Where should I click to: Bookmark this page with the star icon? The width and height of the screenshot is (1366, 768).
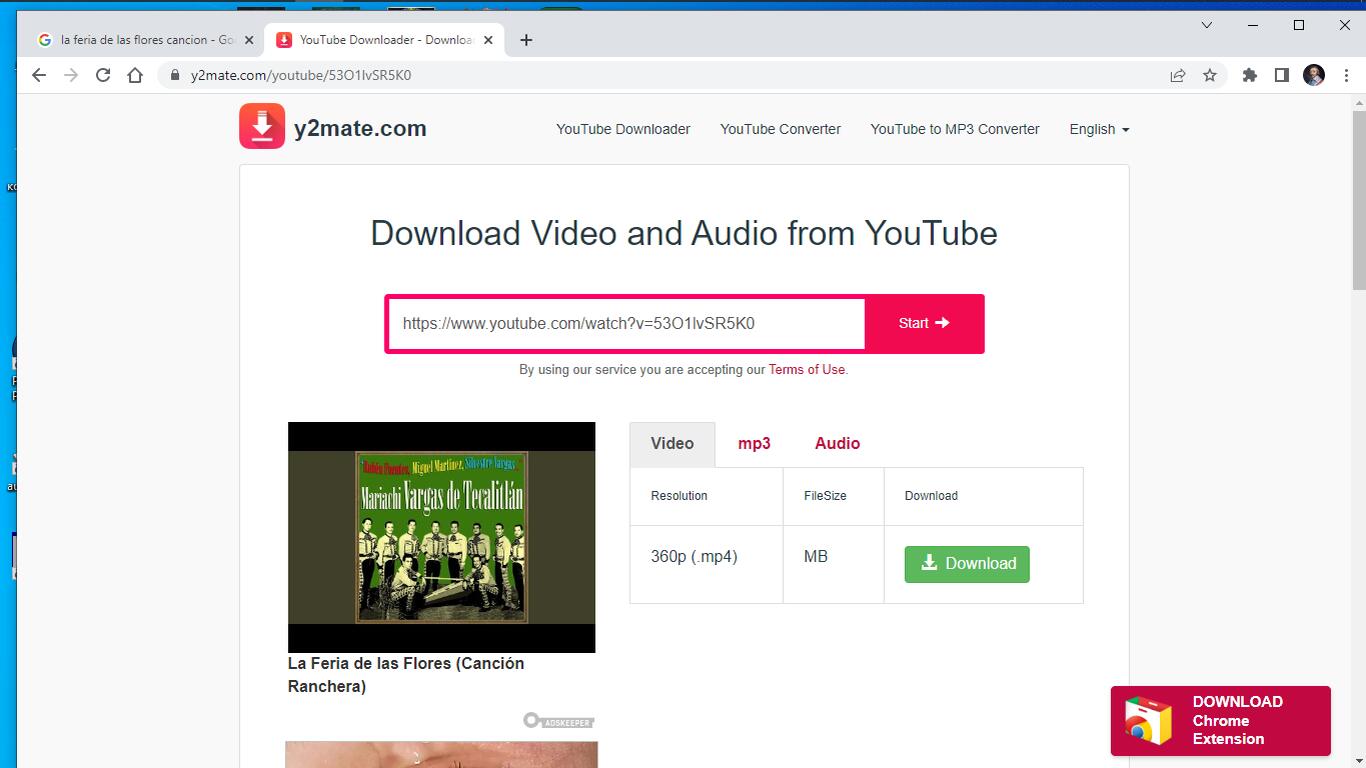pyautogui.click(x=1210, y=75)
